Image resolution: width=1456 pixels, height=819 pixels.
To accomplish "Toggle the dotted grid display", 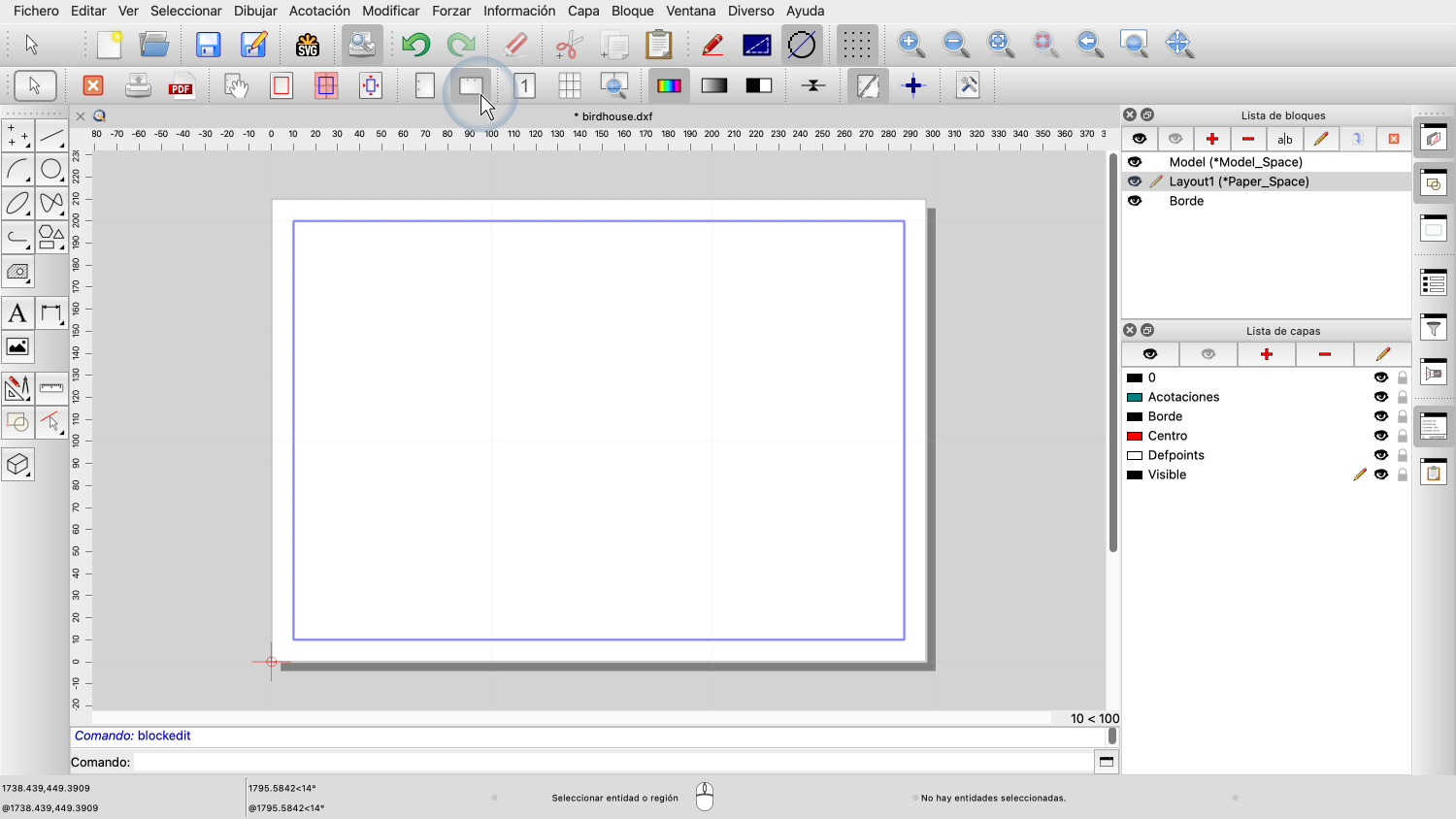I will (856, 45).
